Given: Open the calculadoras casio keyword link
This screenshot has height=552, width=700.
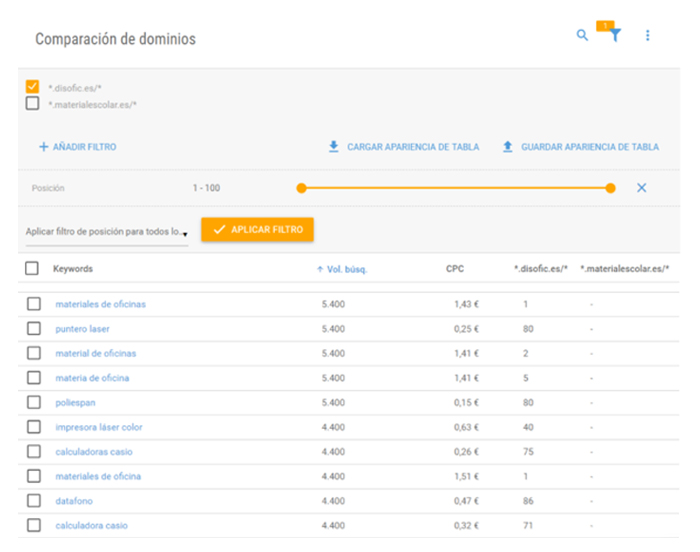Looking at the screenshot, I should 93,452.
